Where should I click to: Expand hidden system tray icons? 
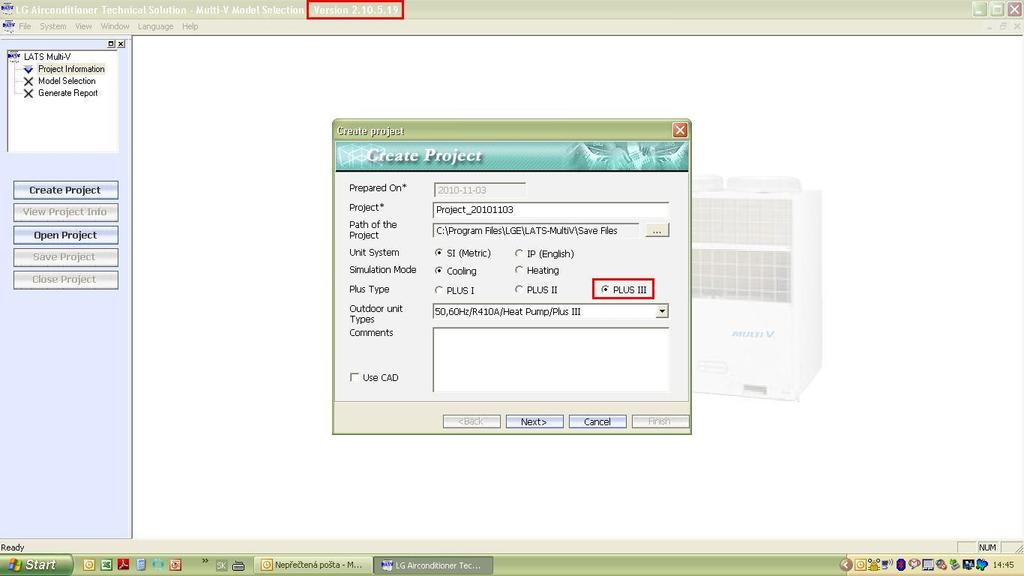click(x=846, y=565)
